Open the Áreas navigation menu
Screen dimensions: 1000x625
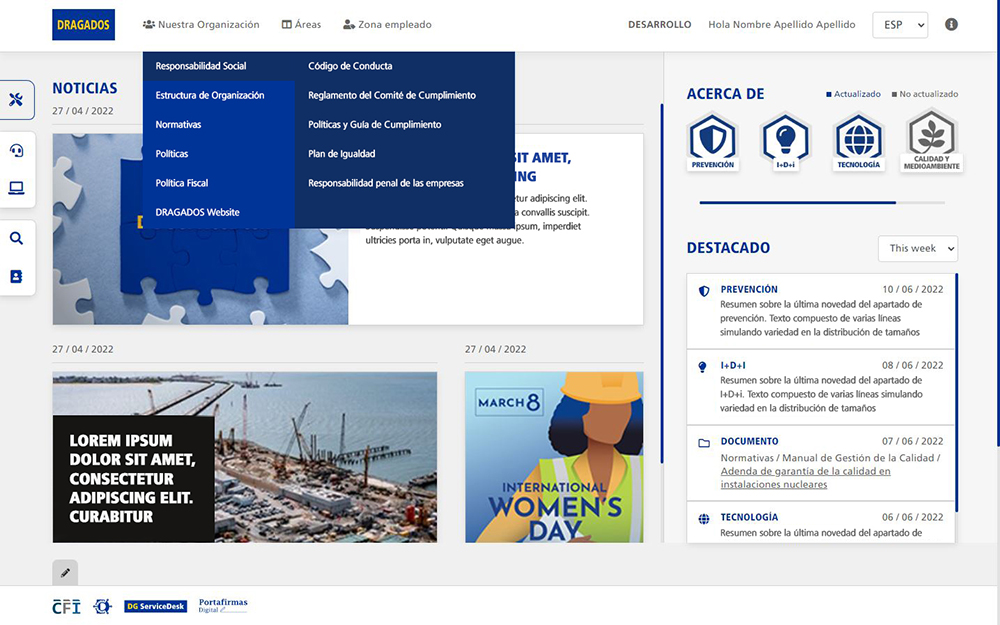(301, 25)
